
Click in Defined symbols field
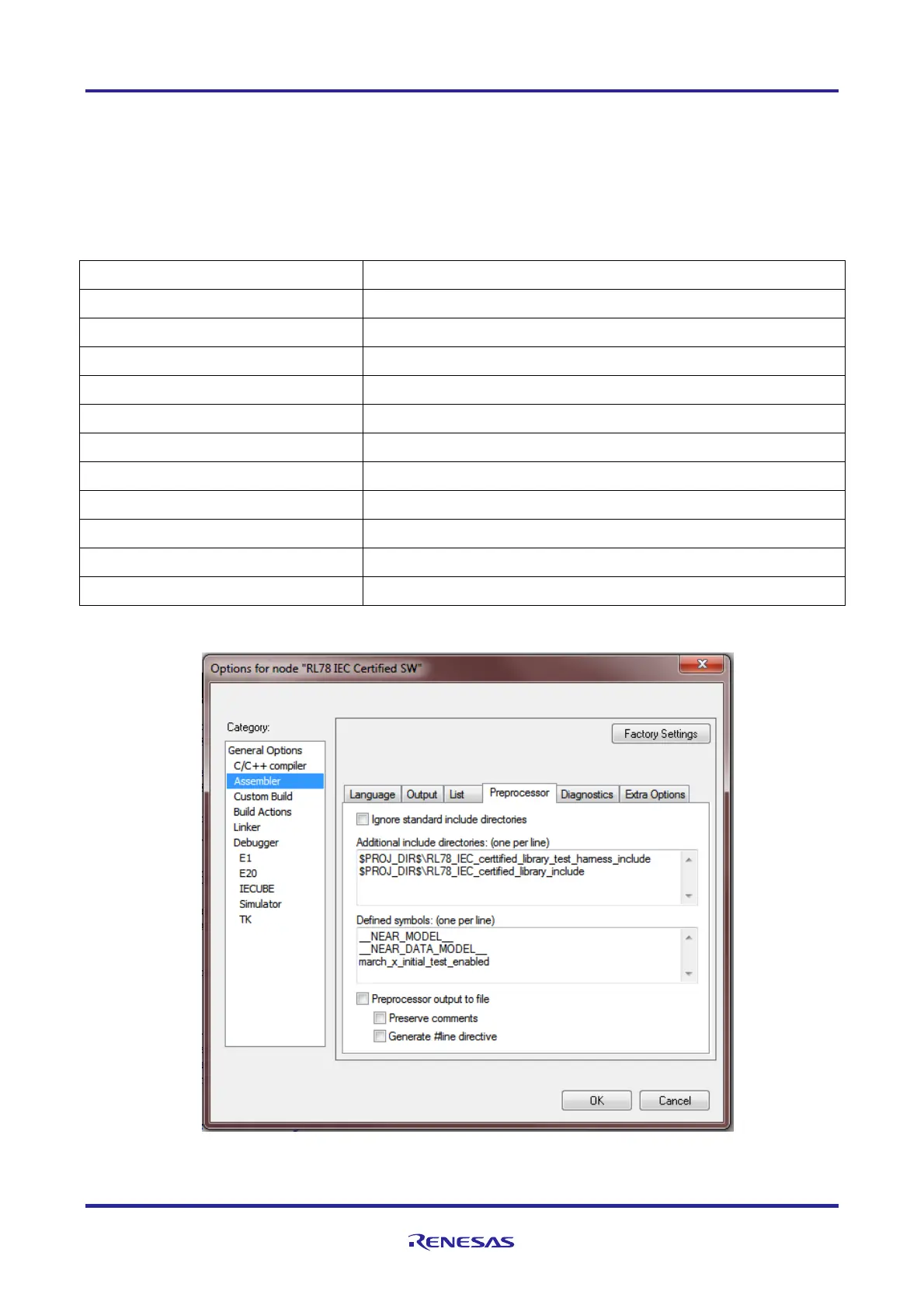[x=526, y=955]
